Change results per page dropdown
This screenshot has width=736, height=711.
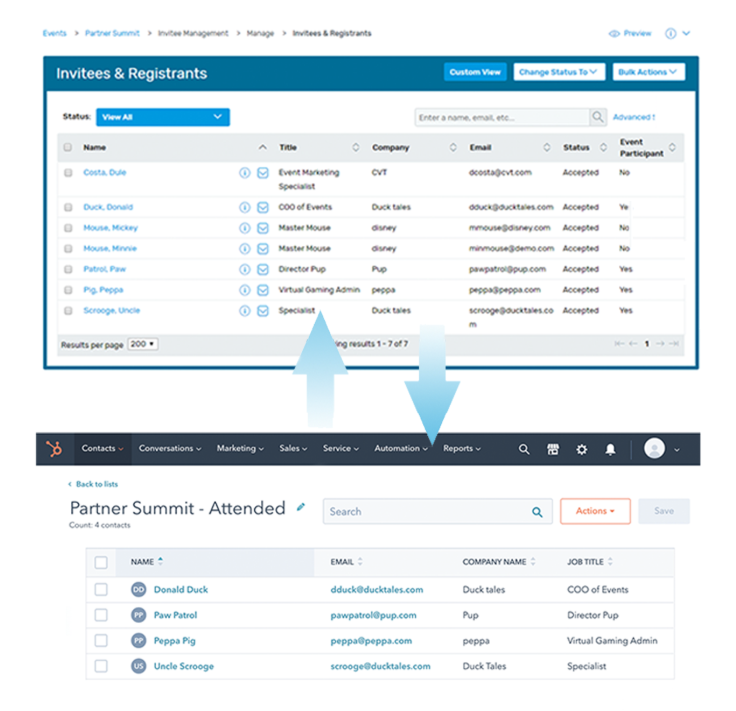coord(143,344)
